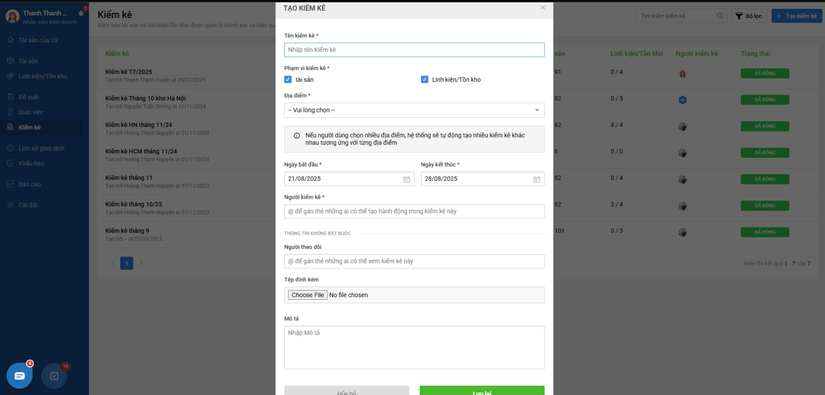Viewport: 825px width, 395px height.
Task: Click the Choose File button
Action: coord(308,295)
